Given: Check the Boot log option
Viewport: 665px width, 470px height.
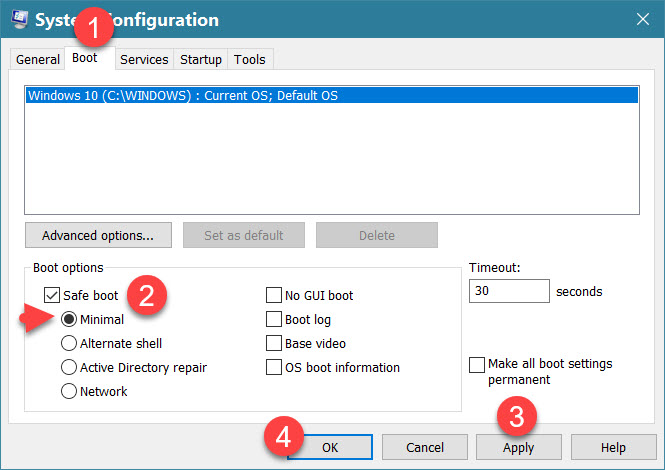Looking at the screenshot, I should coord(273,320).
